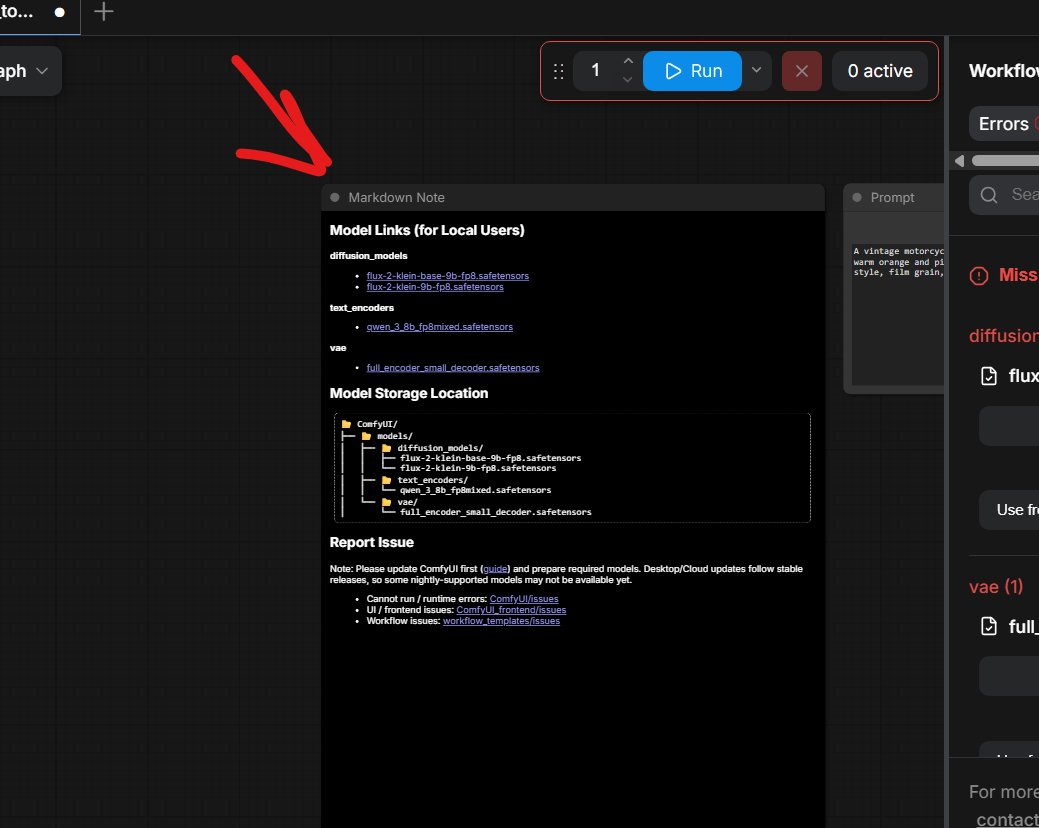
Task: Click the ComfyUI/ folder line in tree
Action: click(370, 424)
